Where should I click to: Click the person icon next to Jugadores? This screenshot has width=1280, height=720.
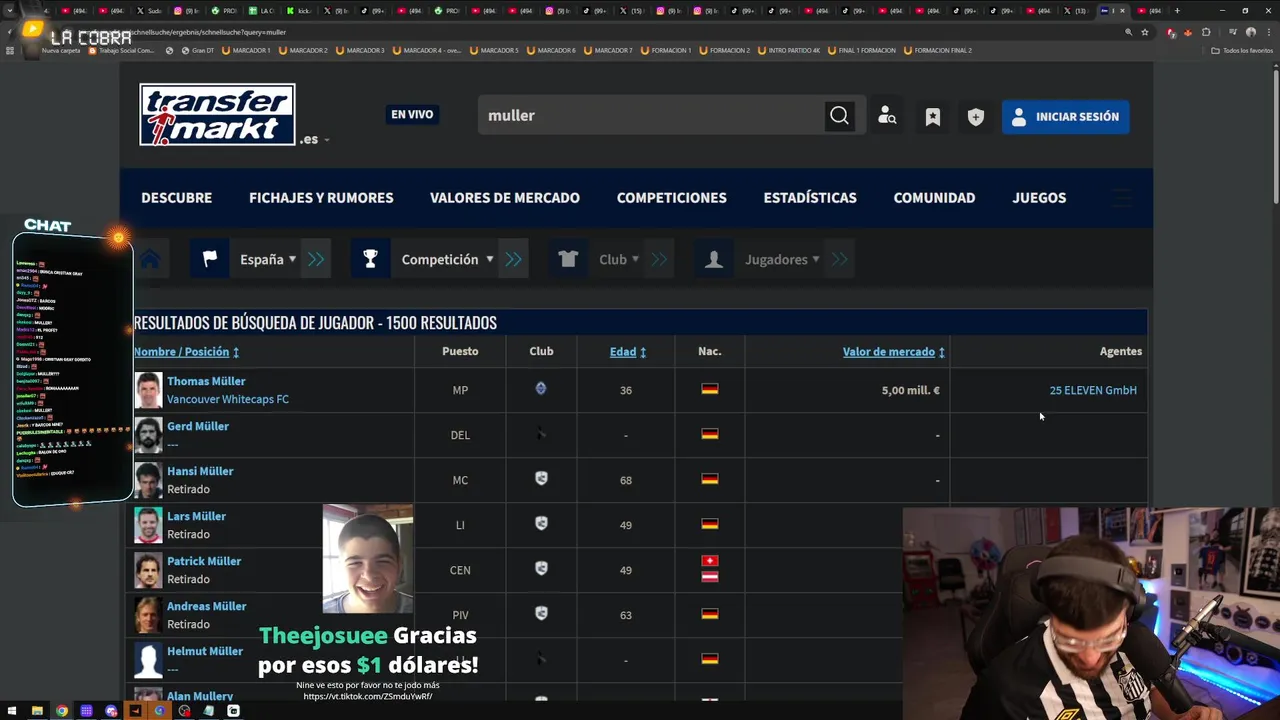(714, 259)
